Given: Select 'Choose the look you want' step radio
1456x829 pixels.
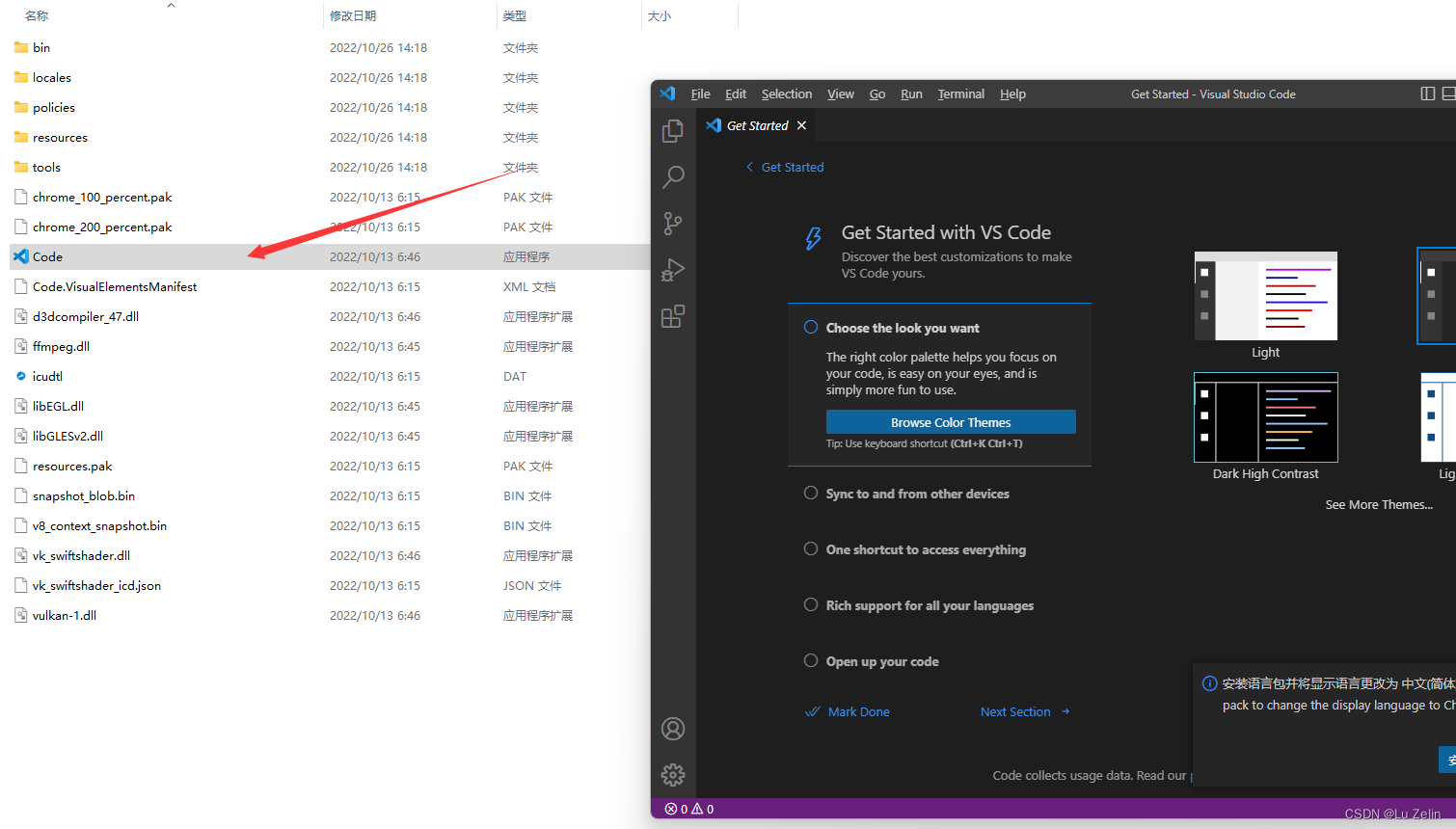Looking at the screenshot, I should (811, 328).
